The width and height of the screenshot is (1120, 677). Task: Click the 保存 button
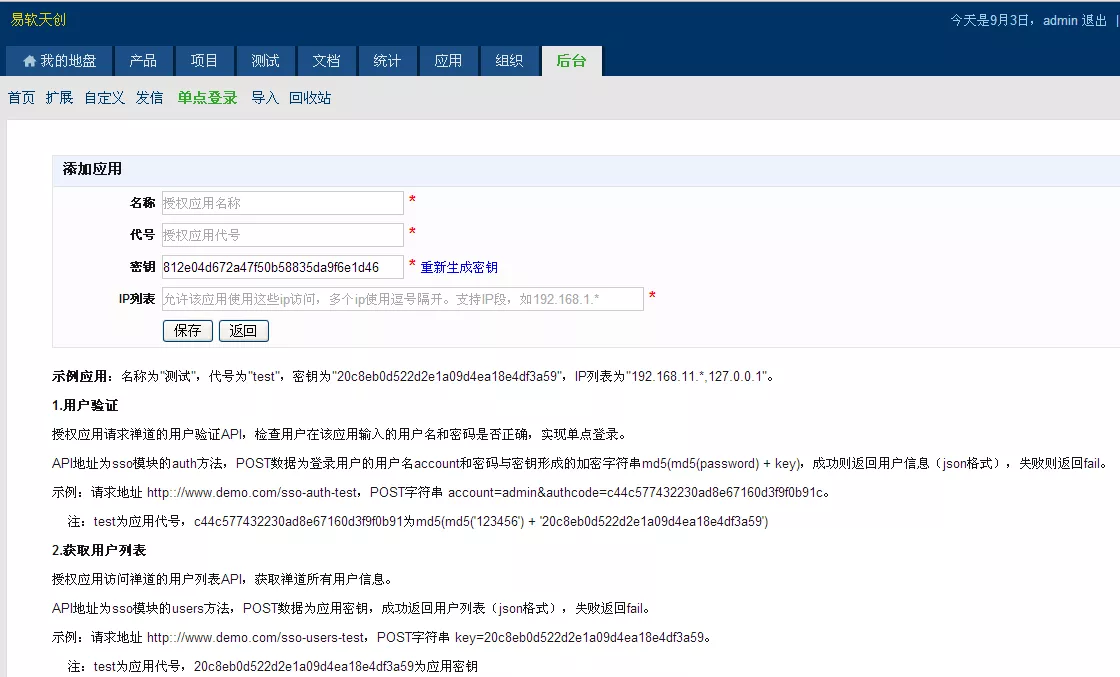188,331
